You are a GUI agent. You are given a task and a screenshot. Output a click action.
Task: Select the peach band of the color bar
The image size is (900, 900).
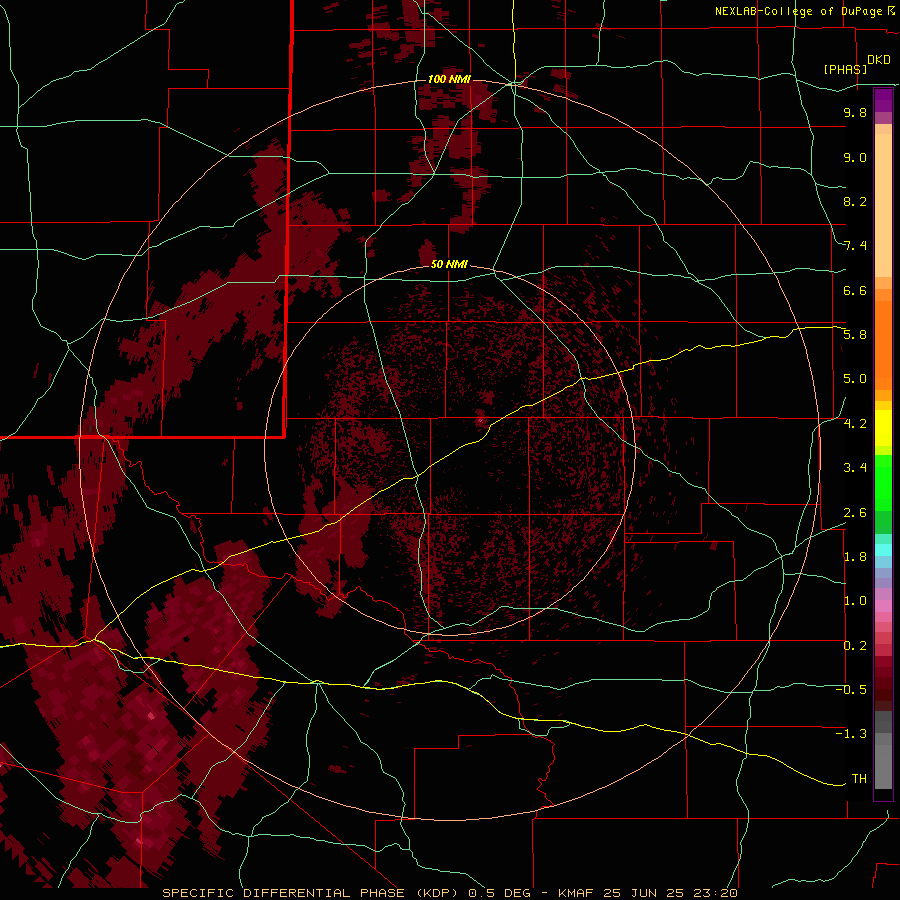tap(883, 205)
